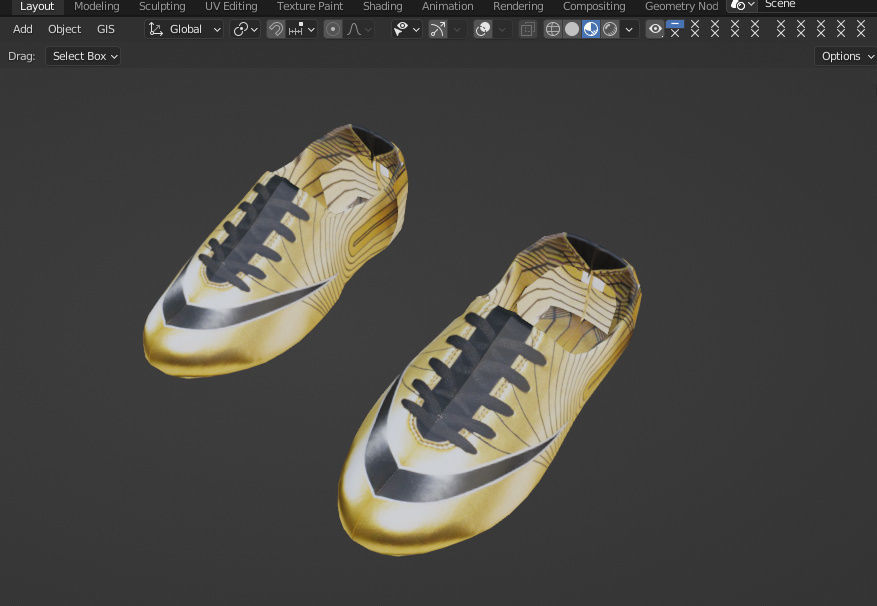Open the GIS menu
877x606 pixels.
106,29
